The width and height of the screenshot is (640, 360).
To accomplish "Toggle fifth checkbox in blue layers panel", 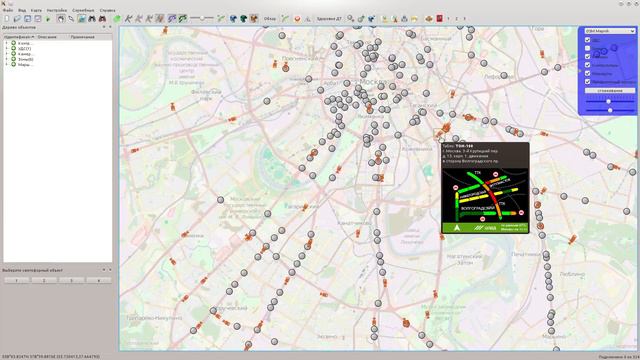I will coord(587,73).
